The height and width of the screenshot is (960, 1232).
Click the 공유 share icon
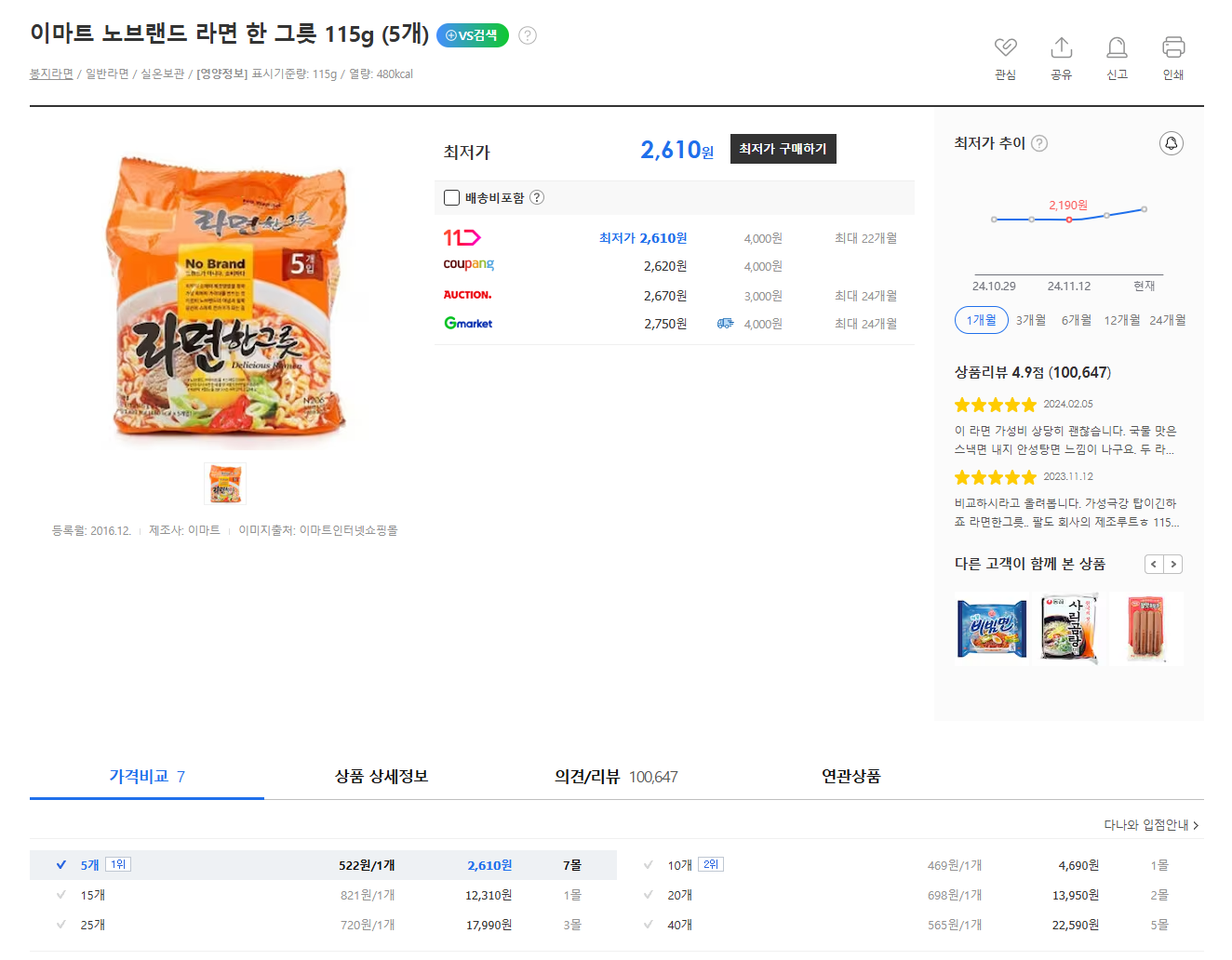pyautogui.click(x=1061, y=47)
